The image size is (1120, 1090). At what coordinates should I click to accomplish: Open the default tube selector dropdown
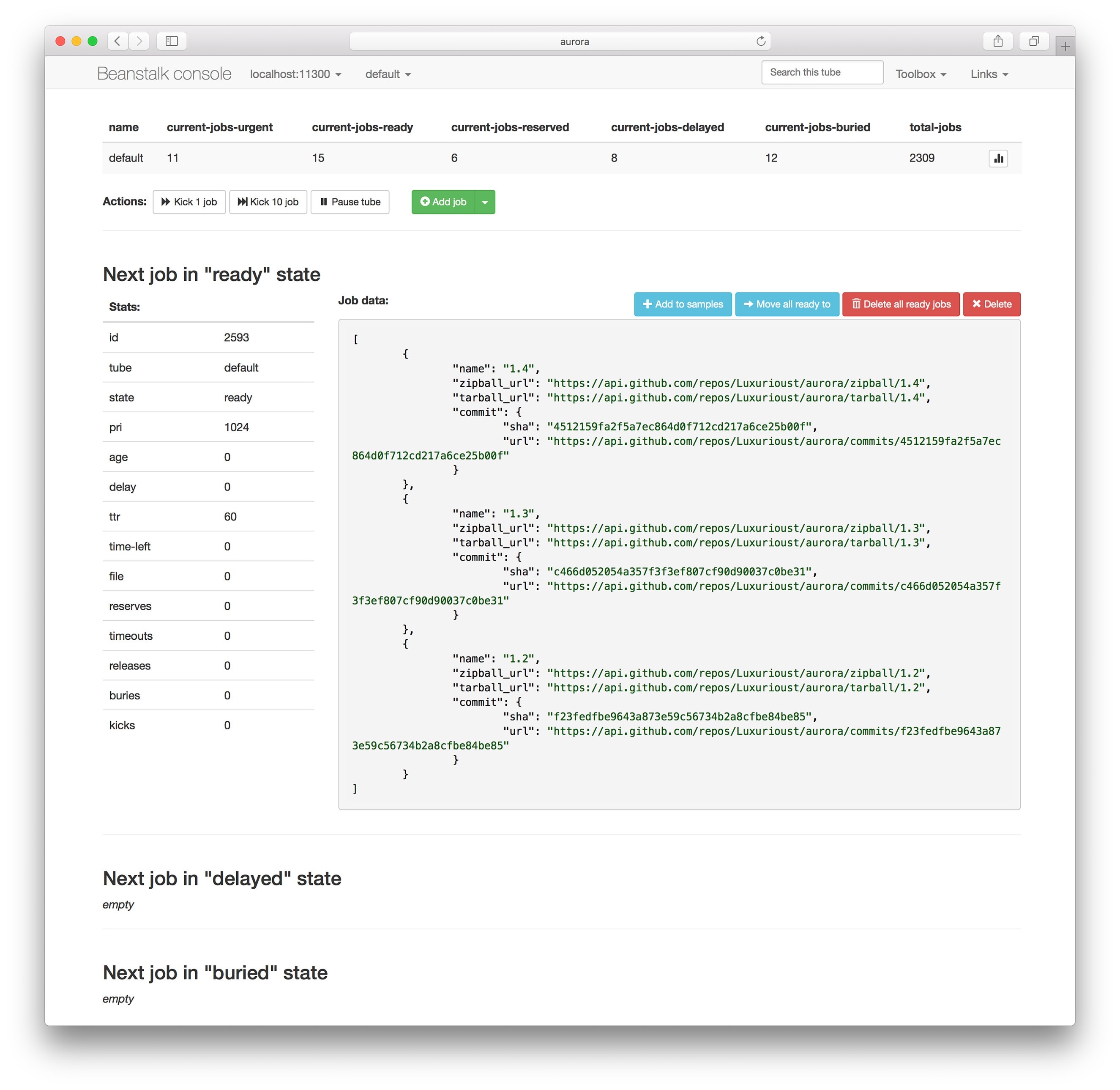(x=388, y=74)
